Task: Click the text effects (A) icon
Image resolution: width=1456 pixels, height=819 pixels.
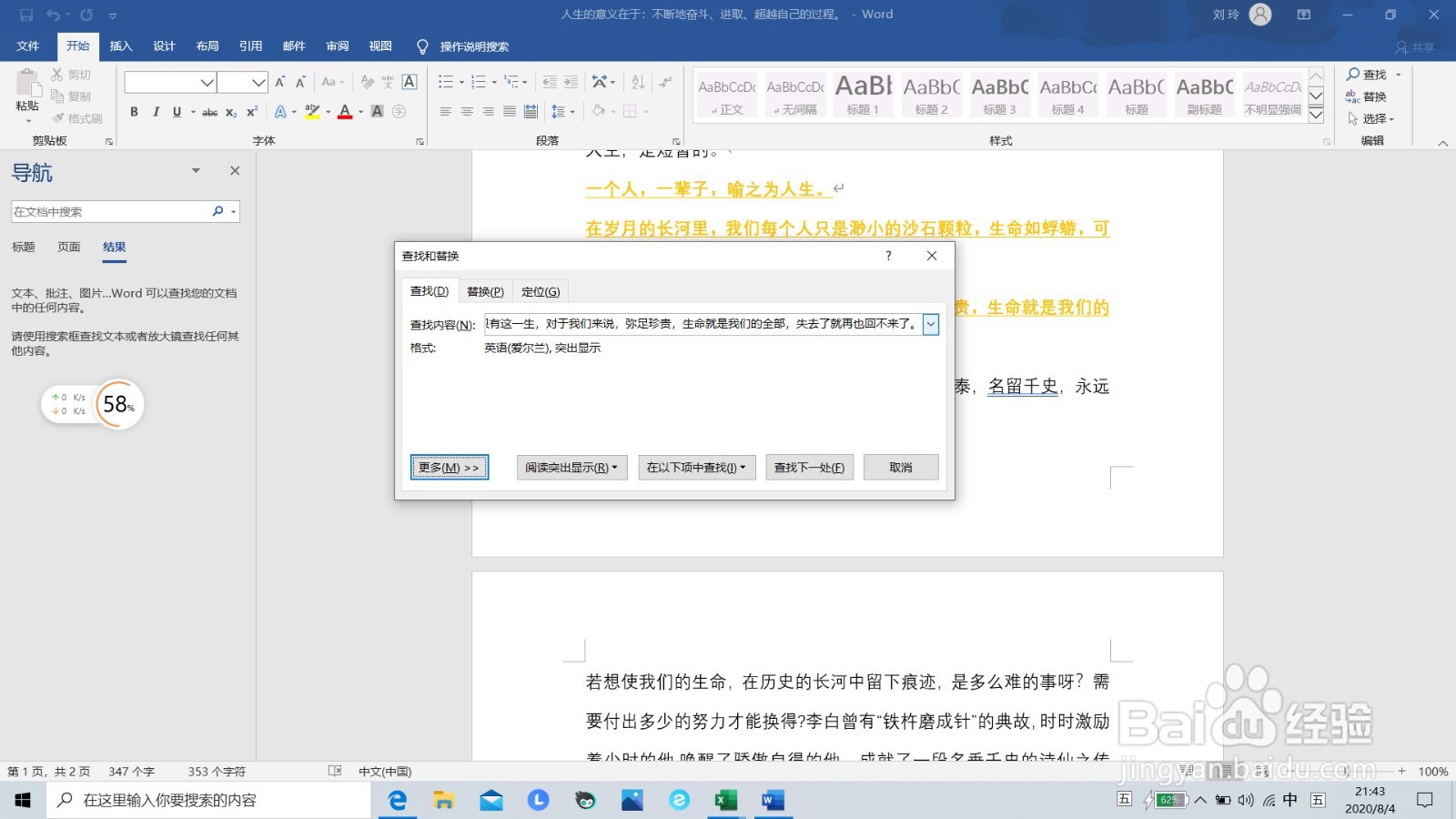Action: (x=282, y=112)
